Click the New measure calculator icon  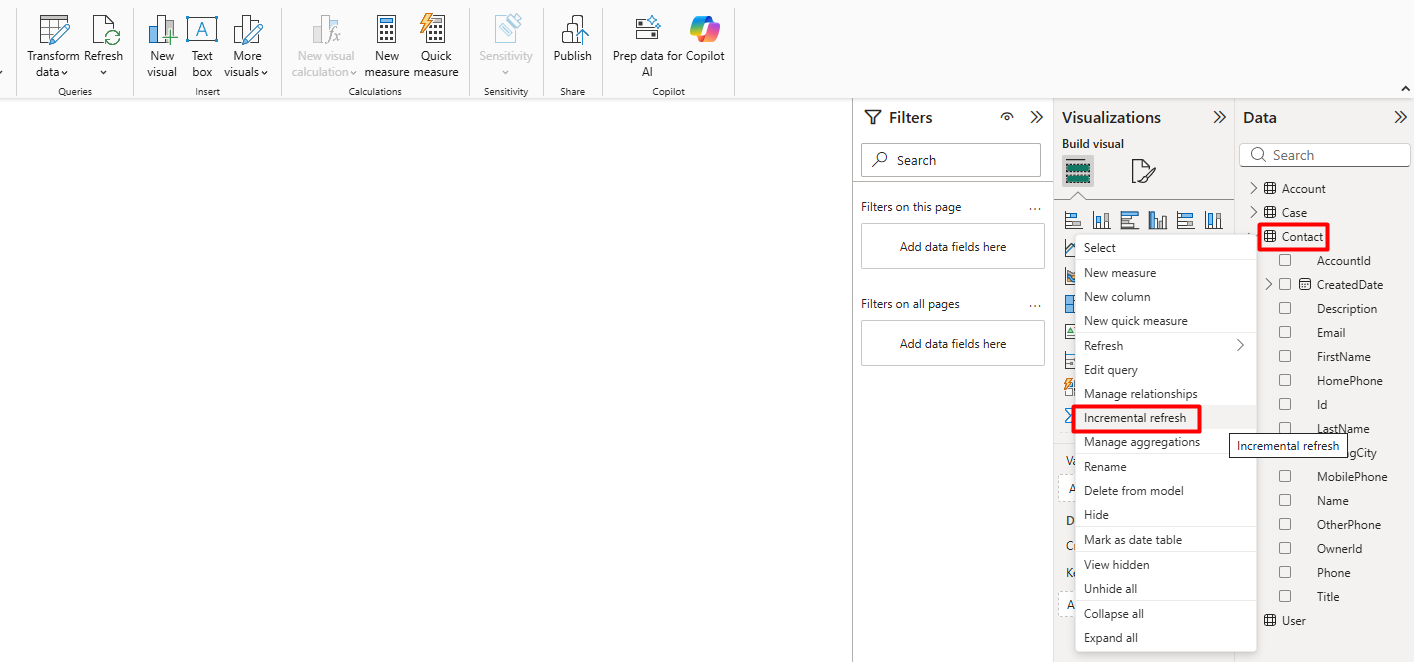pyautogui.click(x=386, y=30)
